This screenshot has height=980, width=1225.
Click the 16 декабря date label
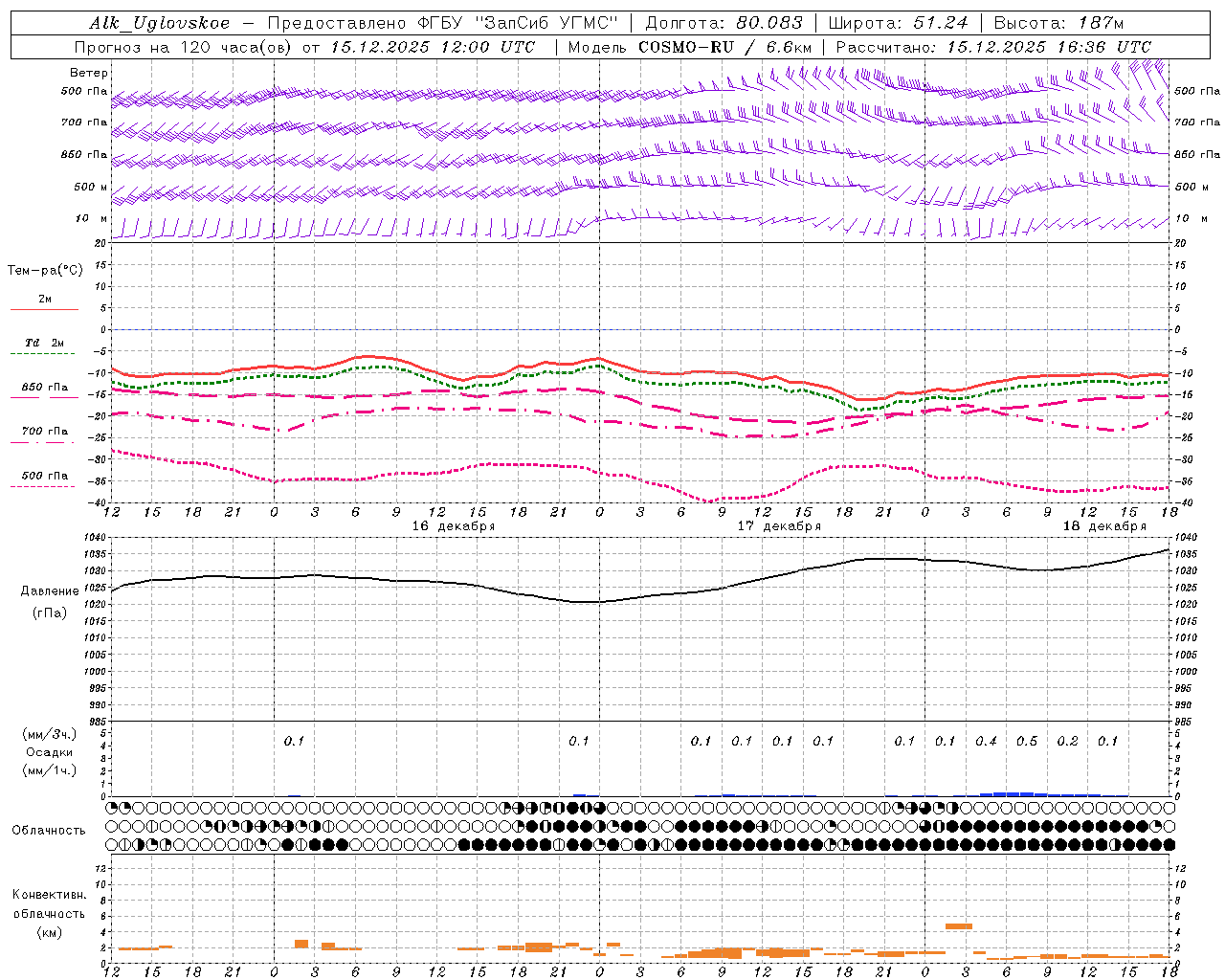454,525
